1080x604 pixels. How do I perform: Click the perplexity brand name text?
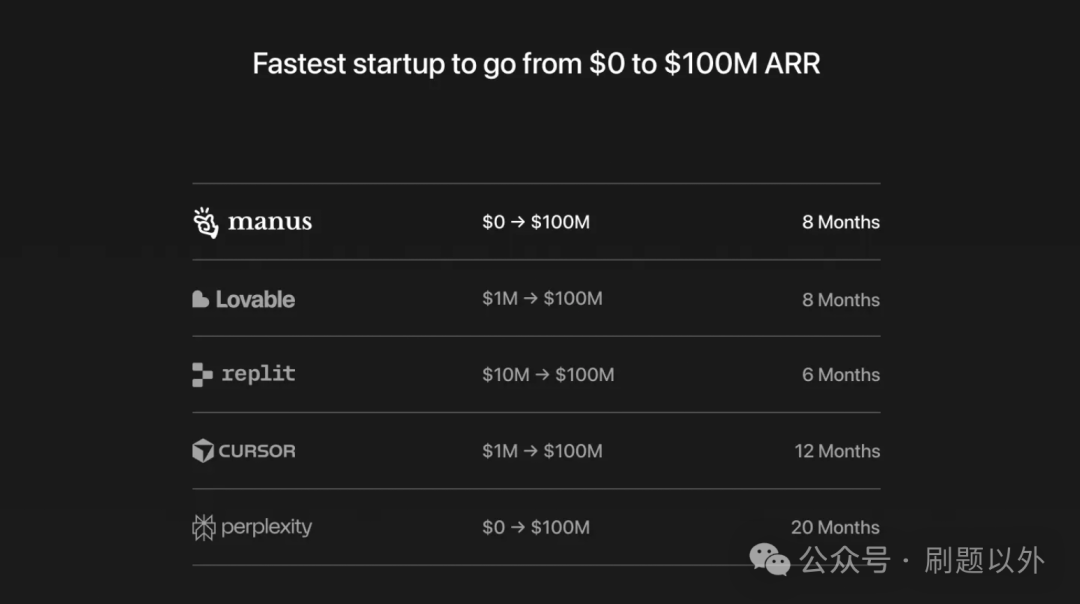pyautogui.click(x=267, y=527)
